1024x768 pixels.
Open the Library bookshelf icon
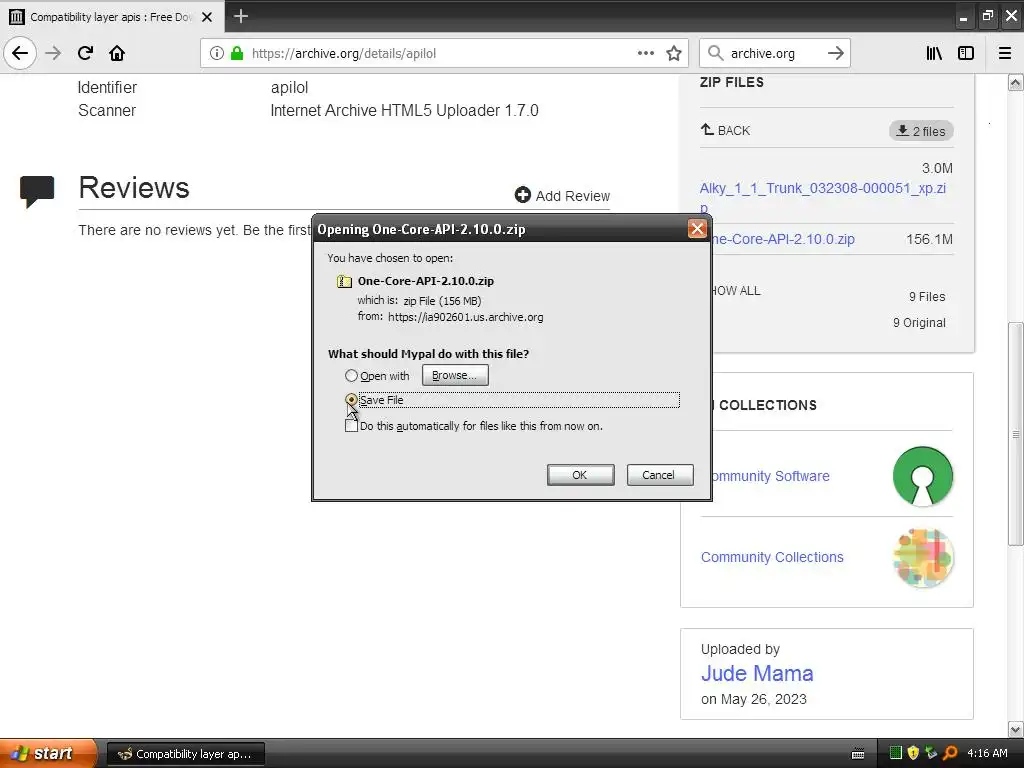[935, 53]
